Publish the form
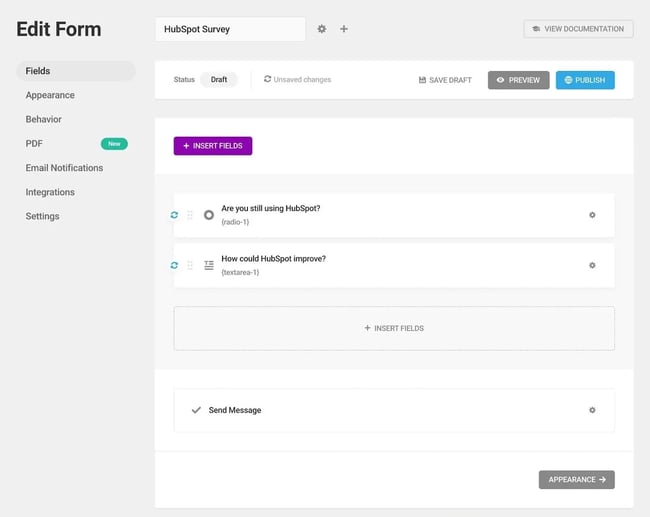This screenshot has height=517, width=650. [x=585, y=80]
